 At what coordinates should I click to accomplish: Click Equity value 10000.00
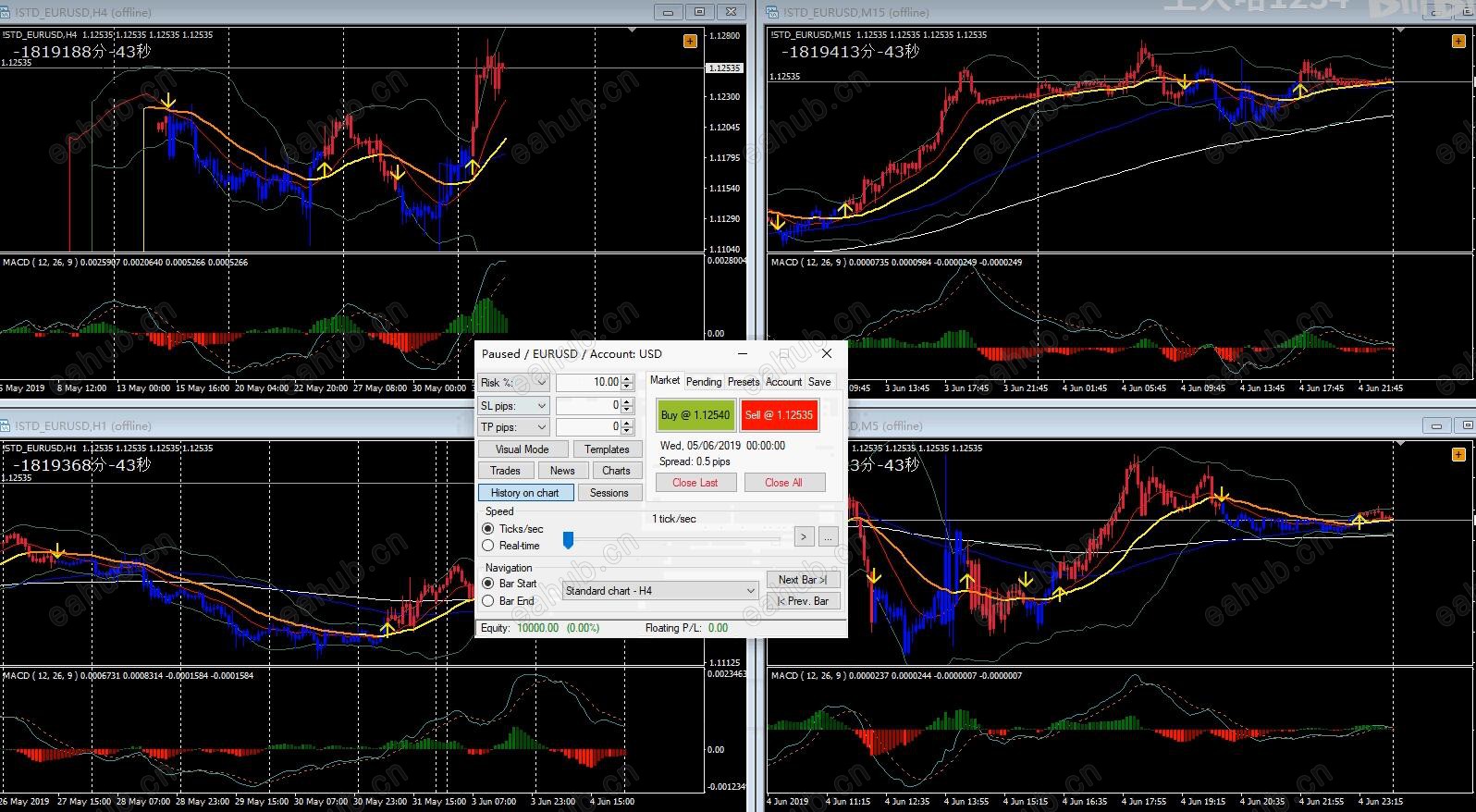pyautogui.click(x=537, y=628)
